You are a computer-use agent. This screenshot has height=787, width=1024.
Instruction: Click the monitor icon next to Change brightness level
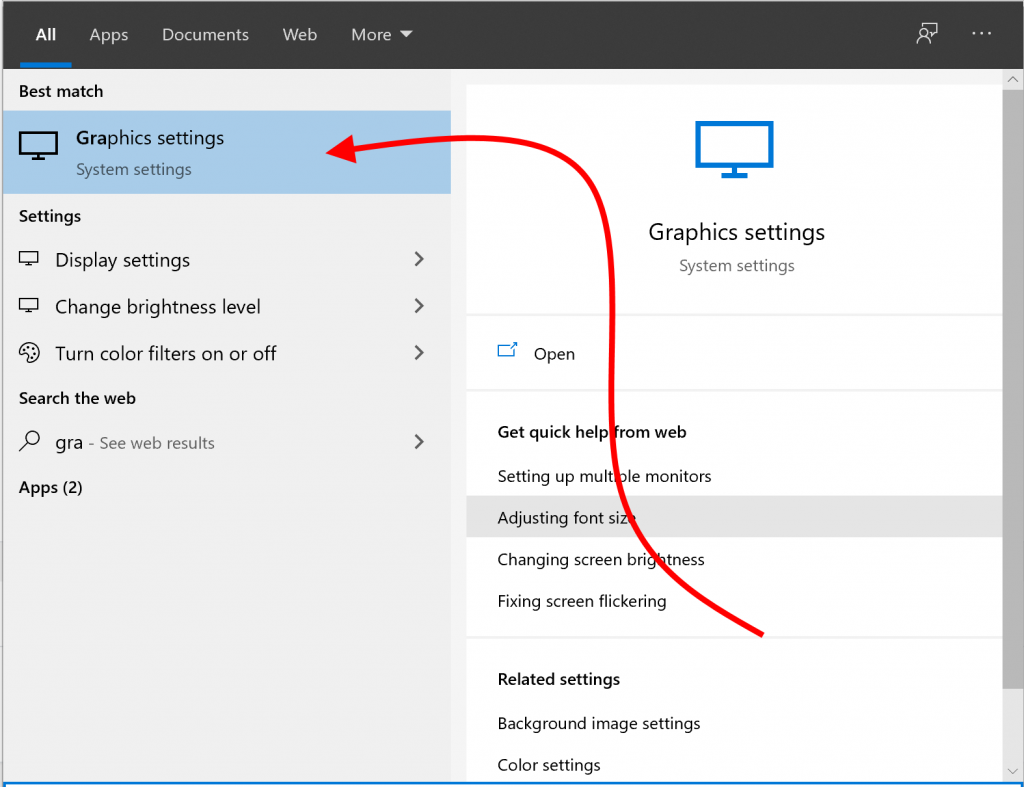coord(29,306)
